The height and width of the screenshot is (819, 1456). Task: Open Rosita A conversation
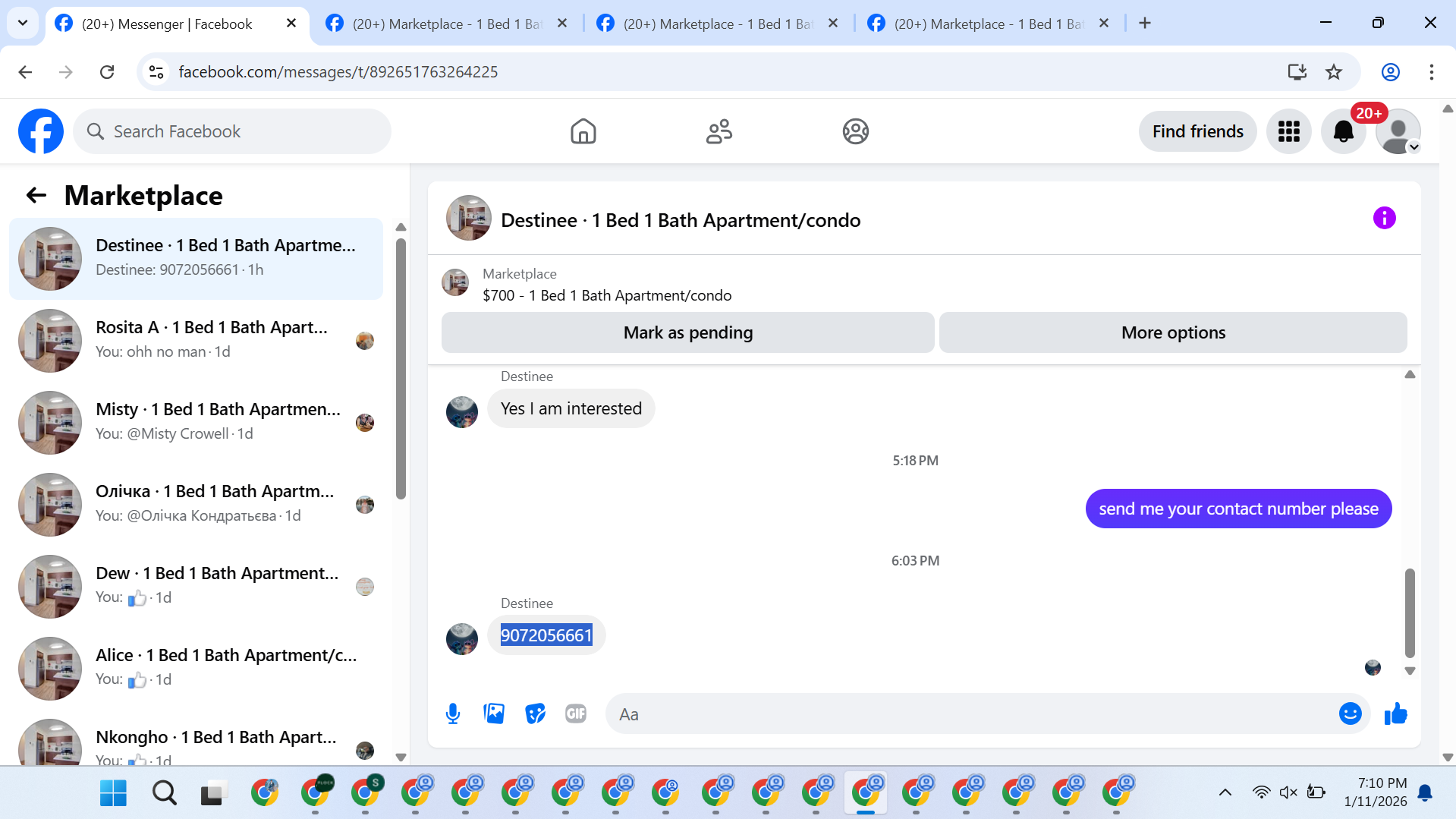pos(196,341)
